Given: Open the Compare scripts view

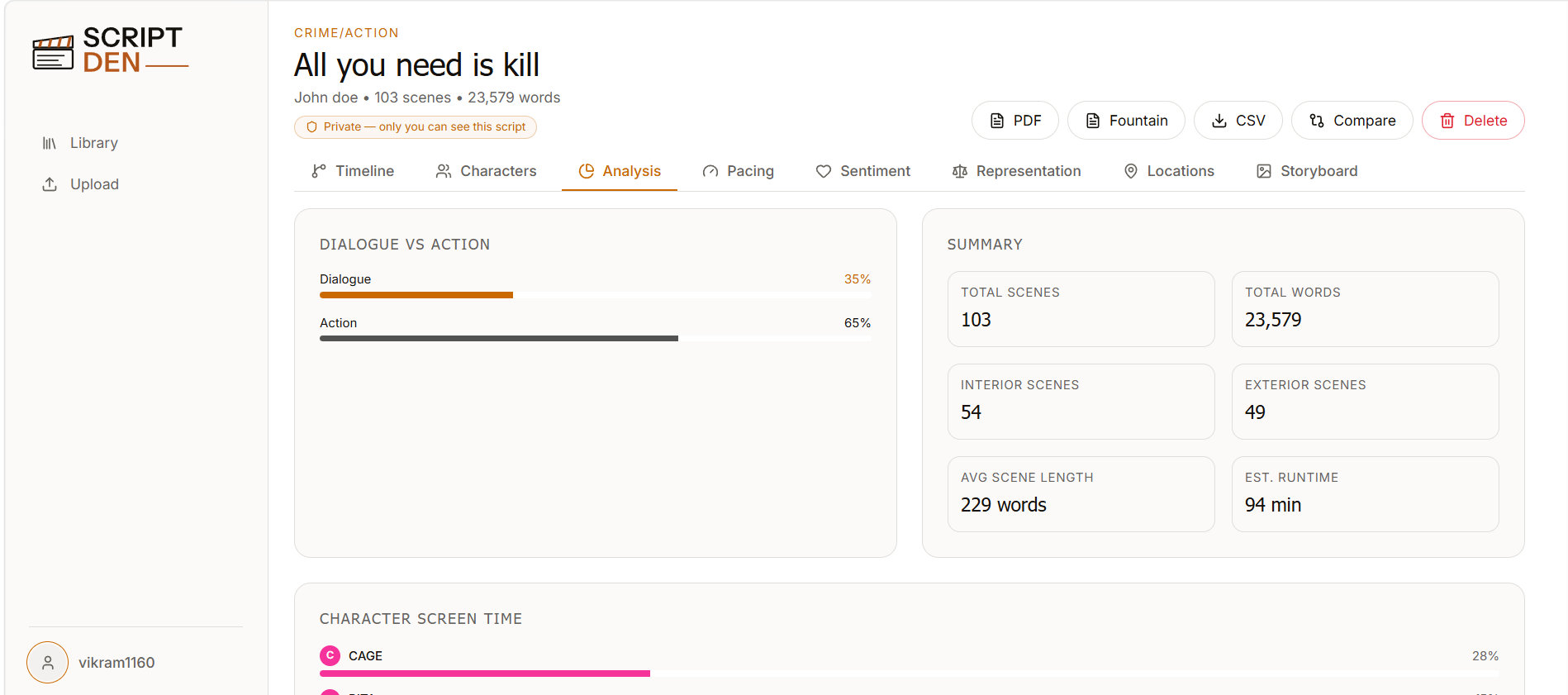Looking at the screenshot, I should [1352, 121].
